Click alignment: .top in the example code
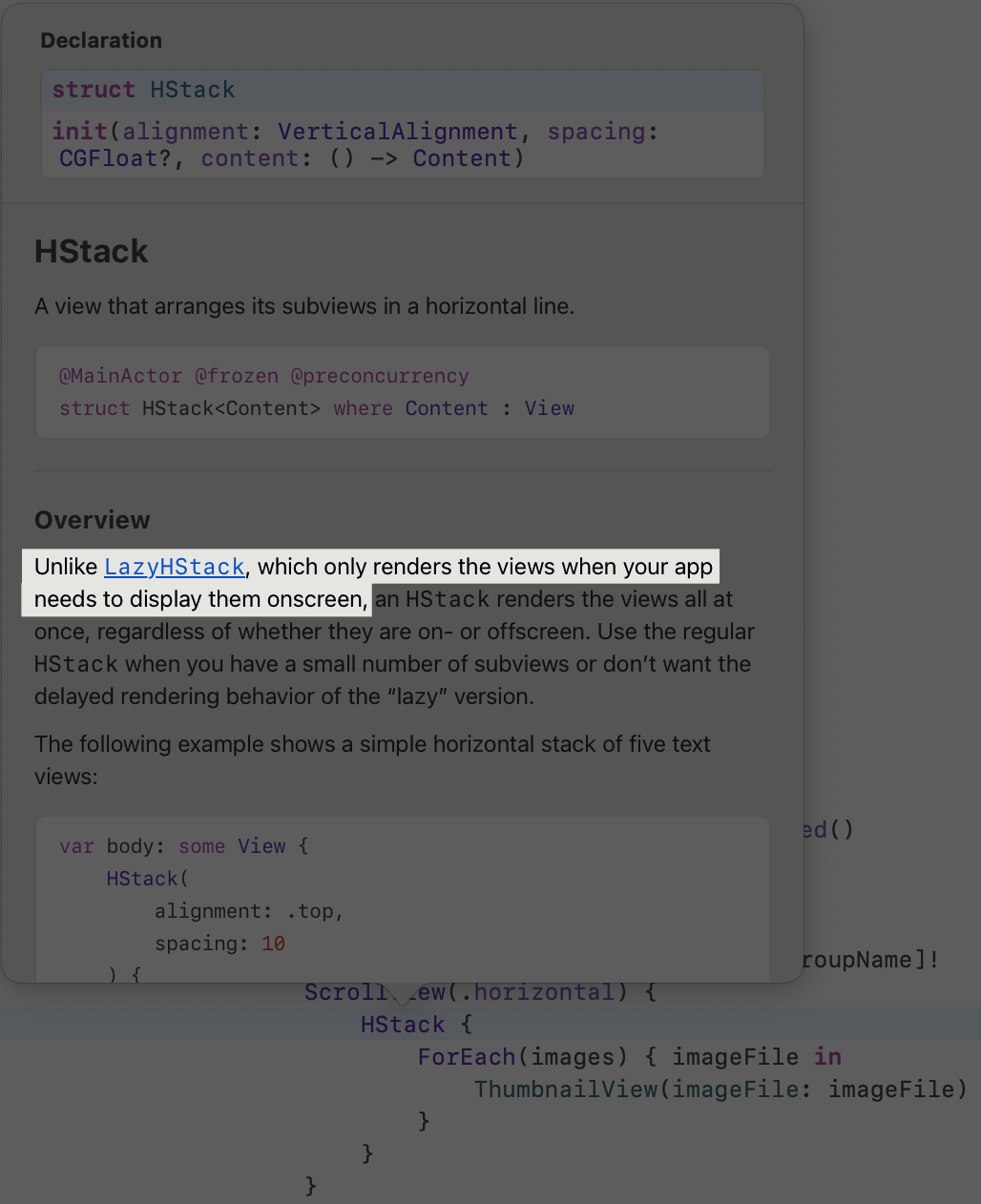This screenshot has width=981, height=1204. tap(248, 911)
